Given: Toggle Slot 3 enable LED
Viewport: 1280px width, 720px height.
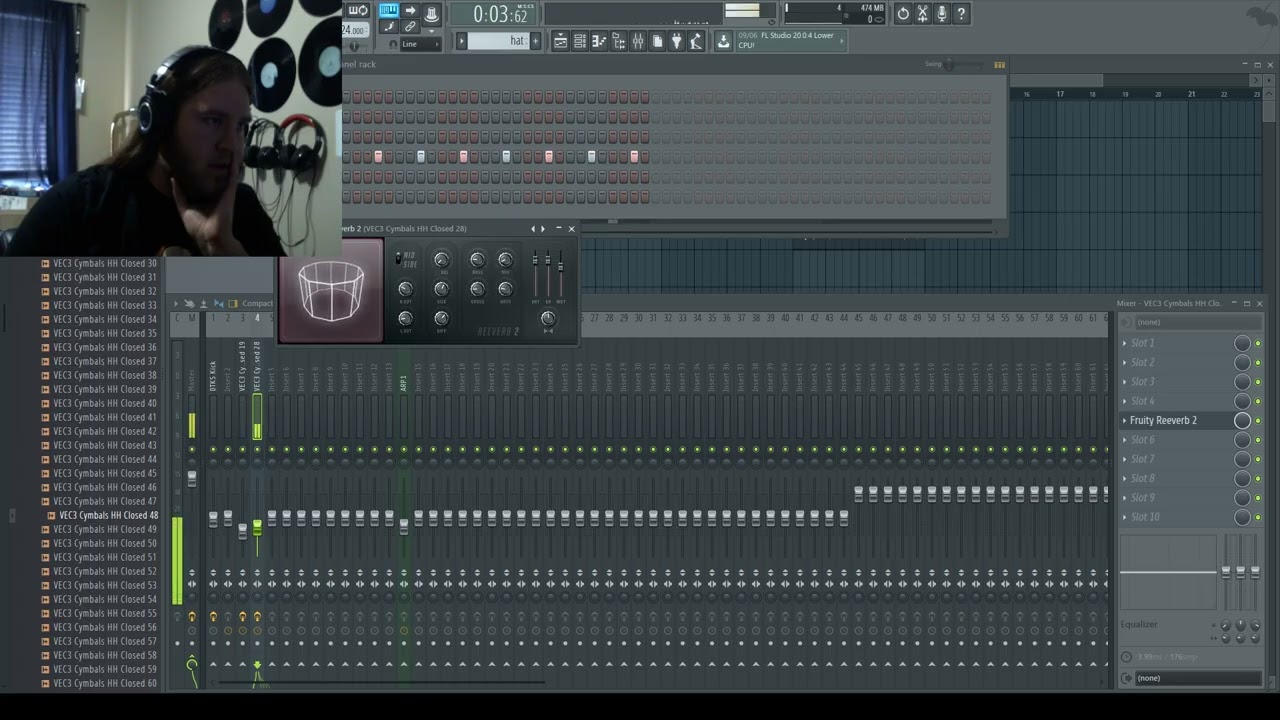Looking at the screenshot, I should pyautogui.click(x=1258, y=382).
